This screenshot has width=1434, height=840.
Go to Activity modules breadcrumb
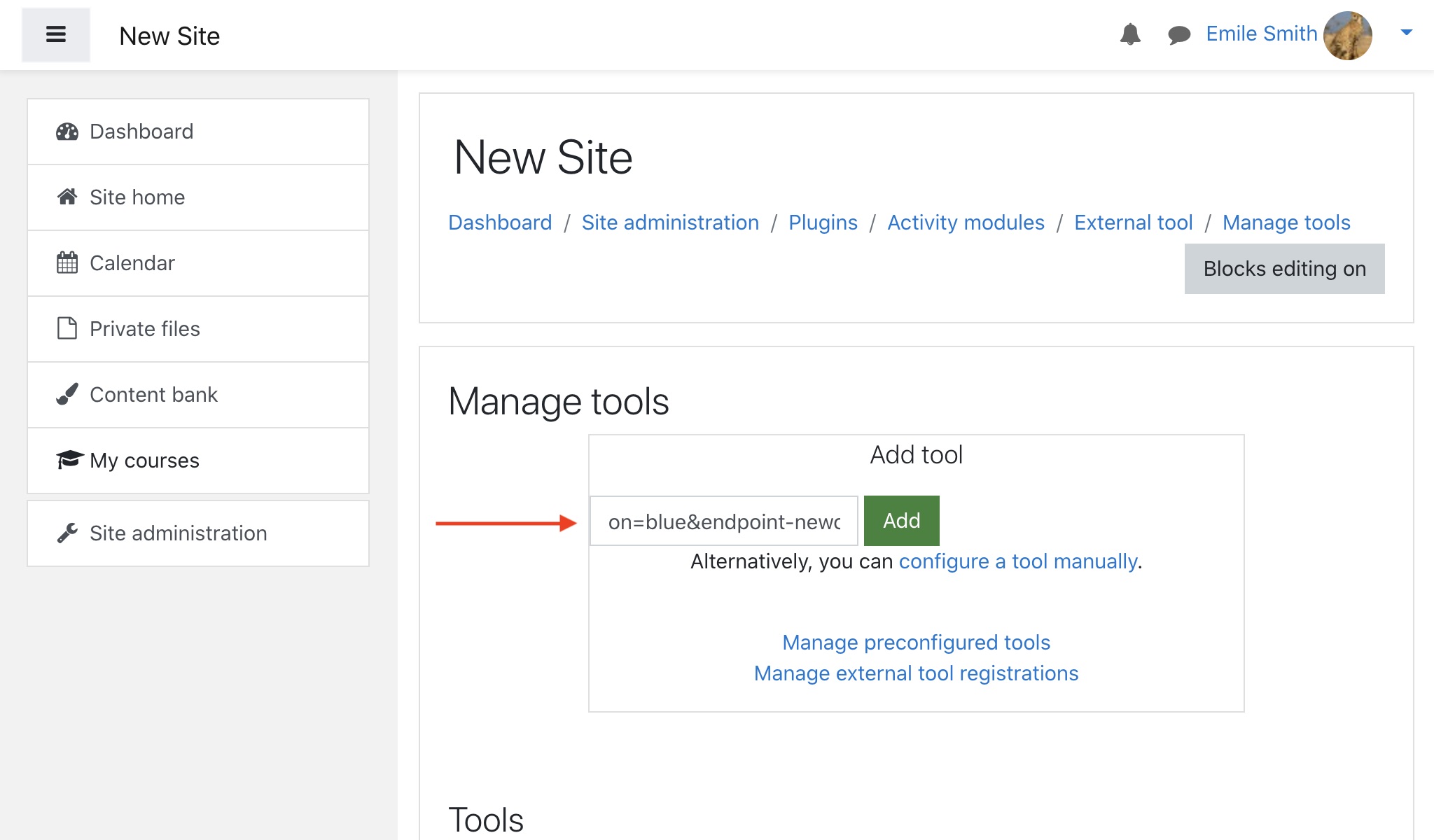point(966,223)
